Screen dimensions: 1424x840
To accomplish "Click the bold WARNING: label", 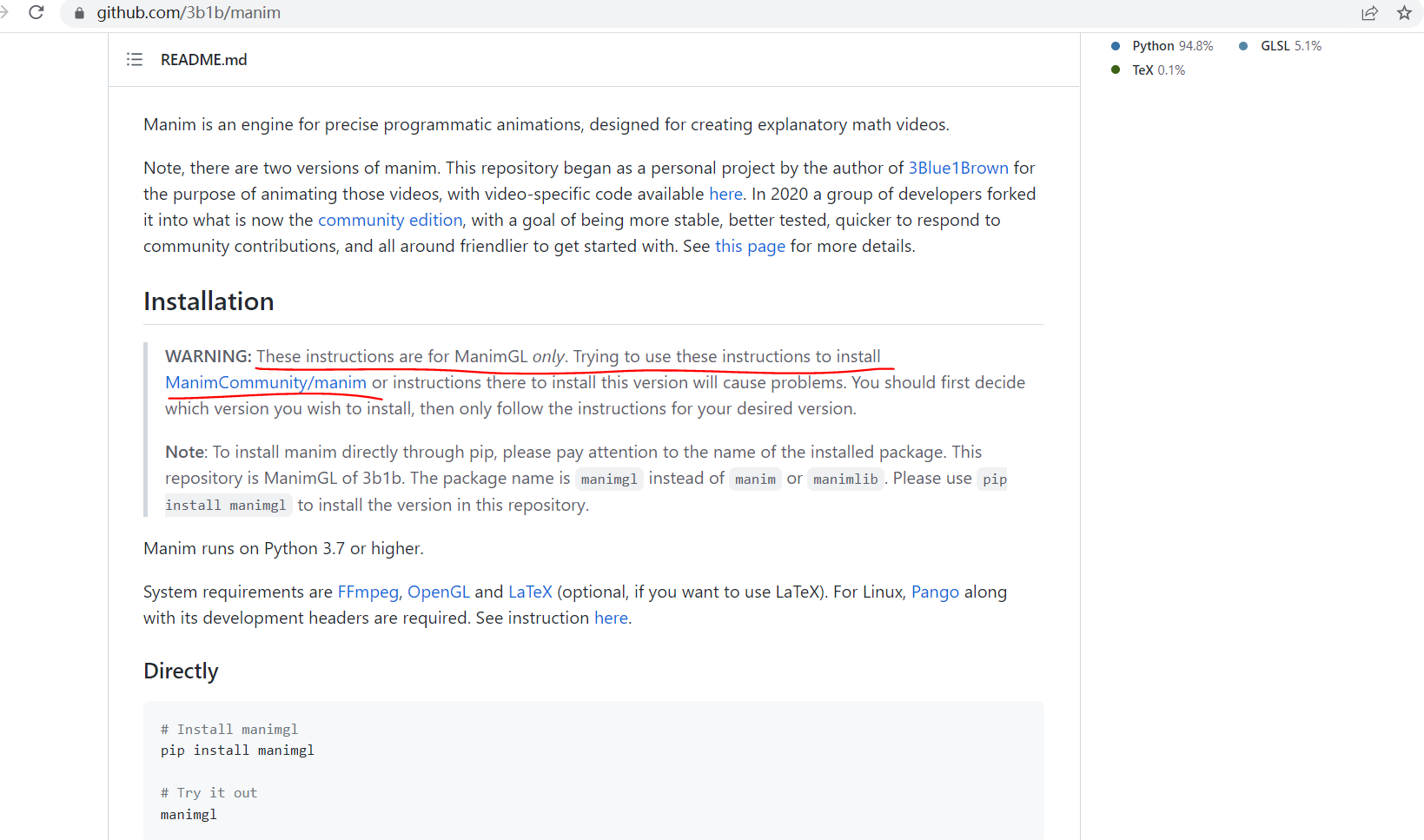I will point(209,356).
